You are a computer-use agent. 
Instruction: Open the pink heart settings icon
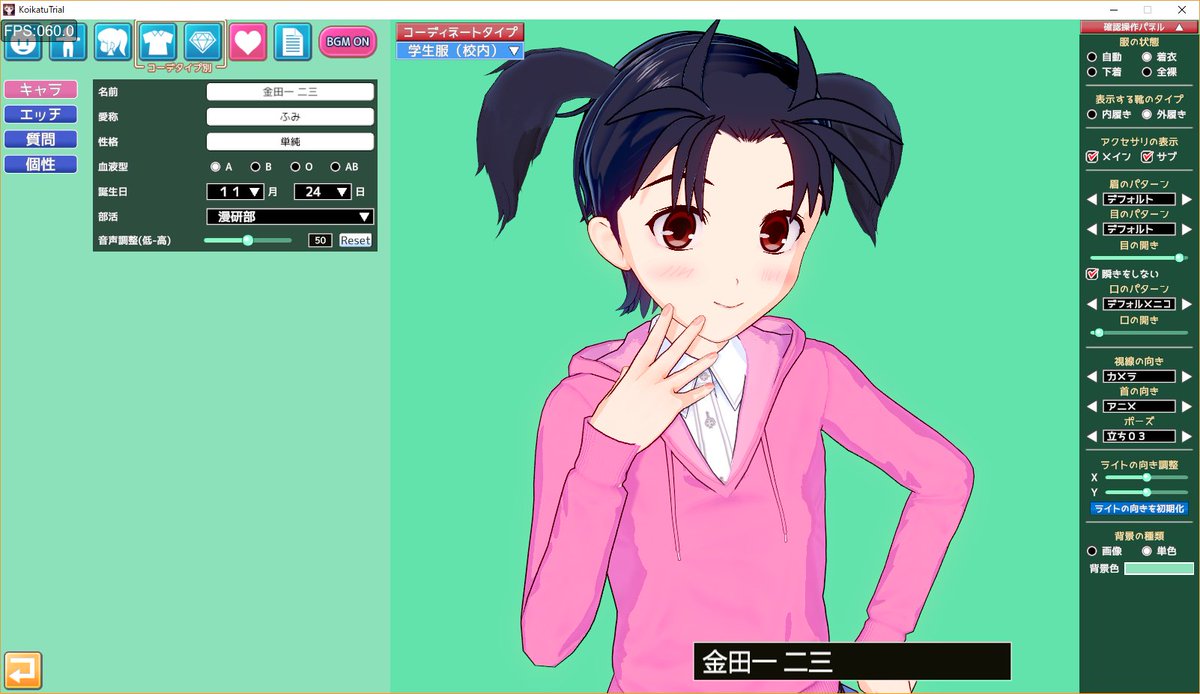248,42
